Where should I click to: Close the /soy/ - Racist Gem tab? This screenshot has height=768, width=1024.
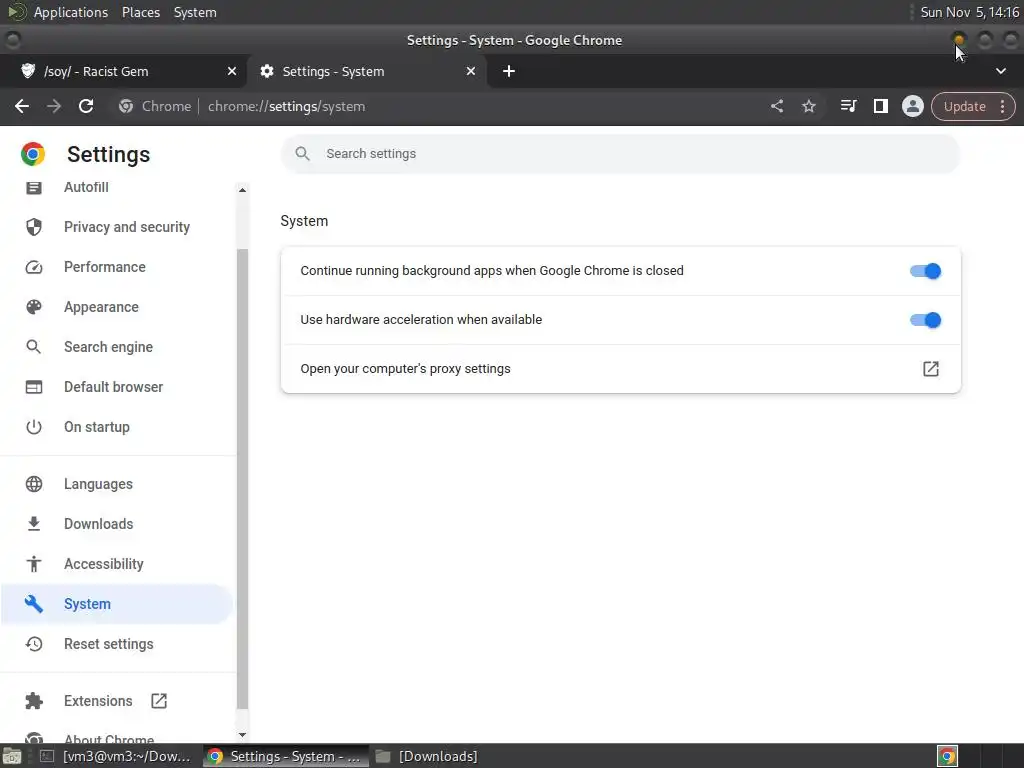[232, 71]
